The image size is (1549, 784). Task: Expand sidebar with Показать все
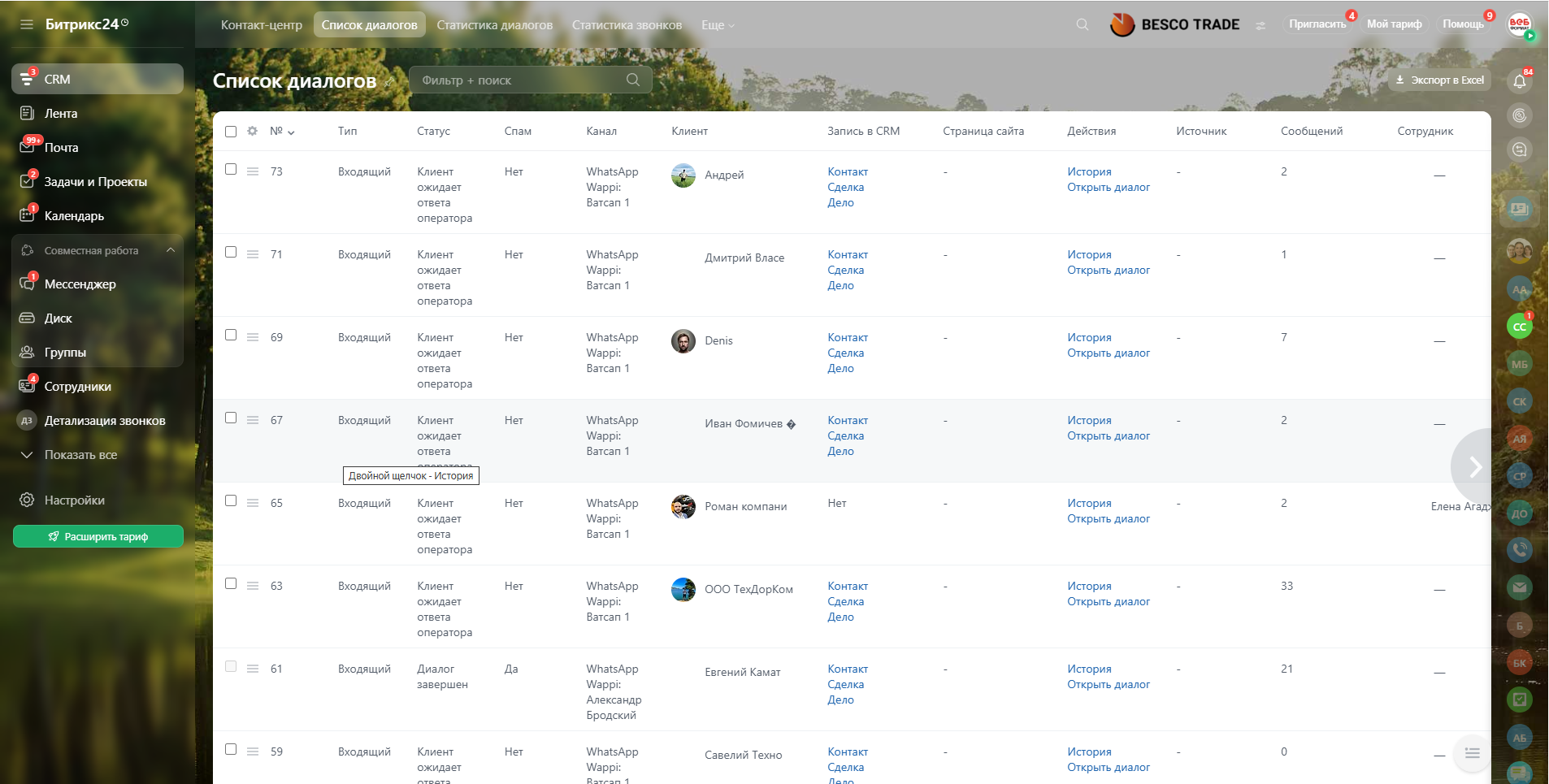click(80, 455)
